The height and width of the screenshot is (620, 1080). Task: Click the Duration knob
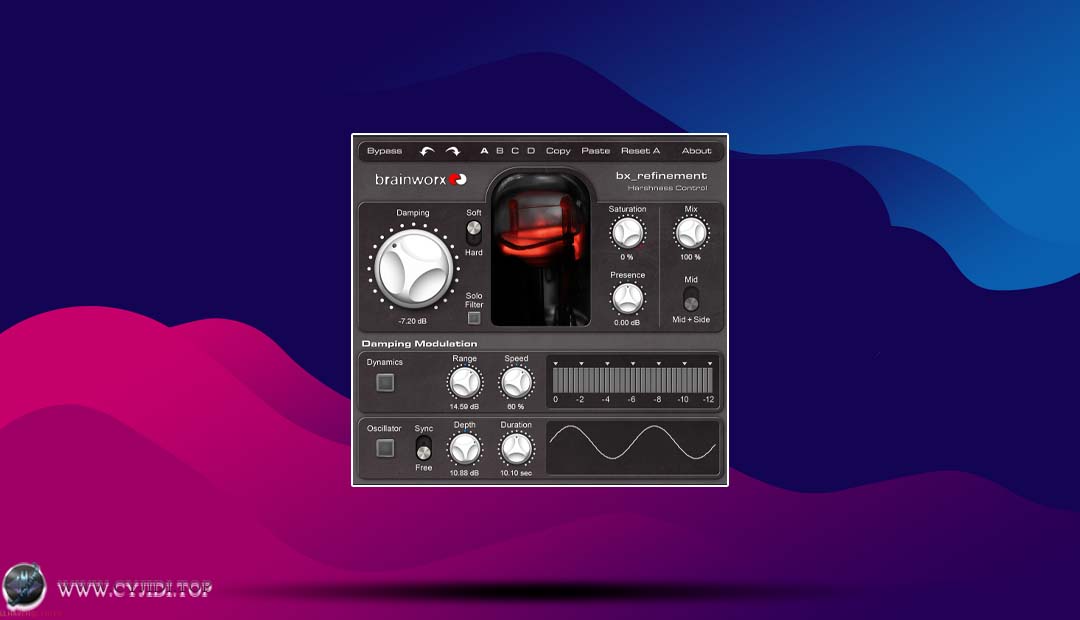(x=516, y=449)
